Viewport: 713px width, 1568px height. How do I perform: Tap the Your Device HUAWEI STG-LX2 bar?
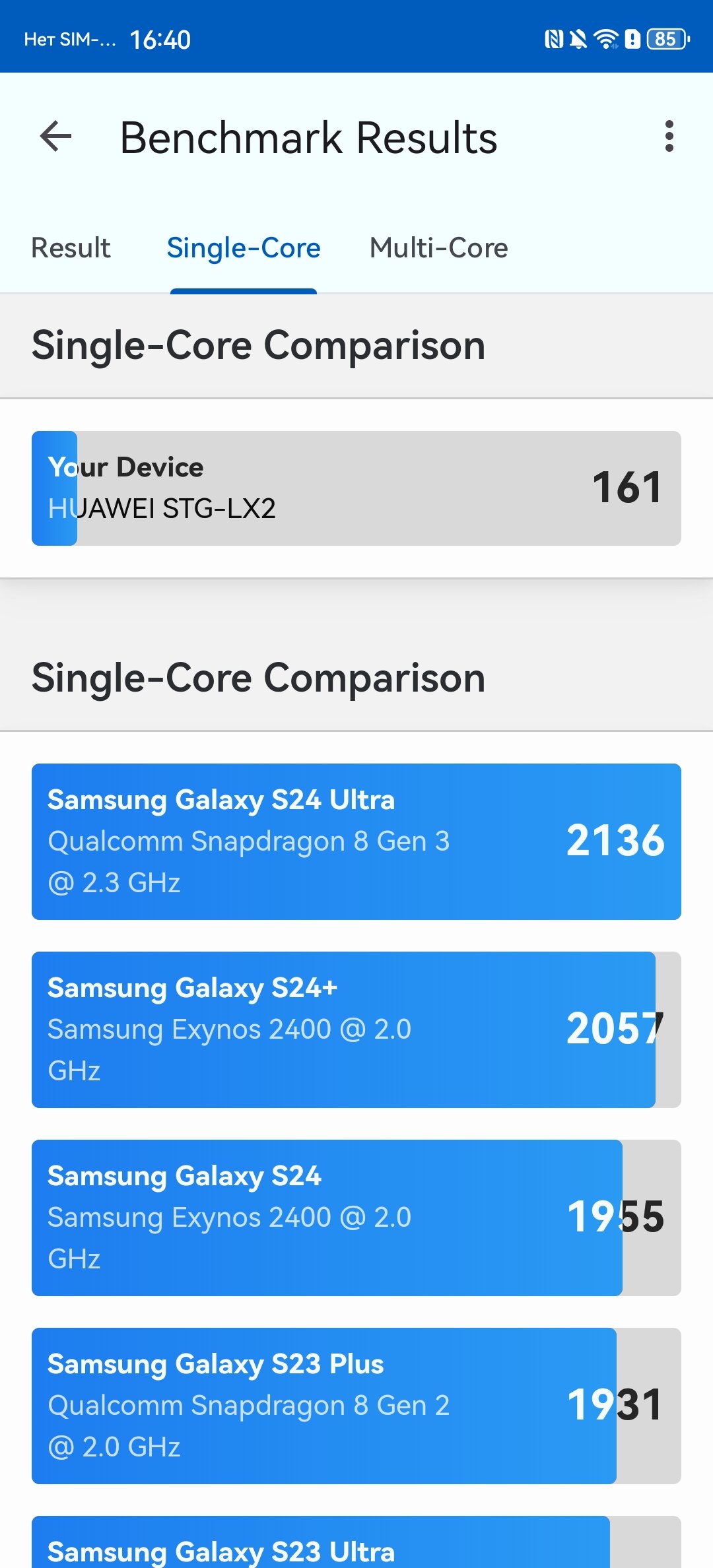point(356,488)
